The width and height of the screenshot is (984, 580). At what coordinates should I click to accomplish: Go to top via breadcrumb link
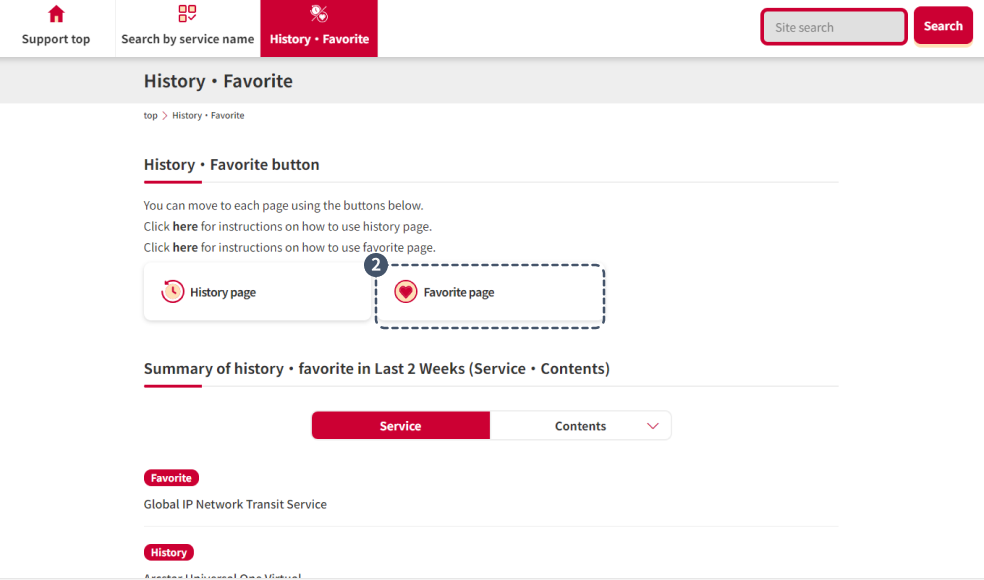150,116
